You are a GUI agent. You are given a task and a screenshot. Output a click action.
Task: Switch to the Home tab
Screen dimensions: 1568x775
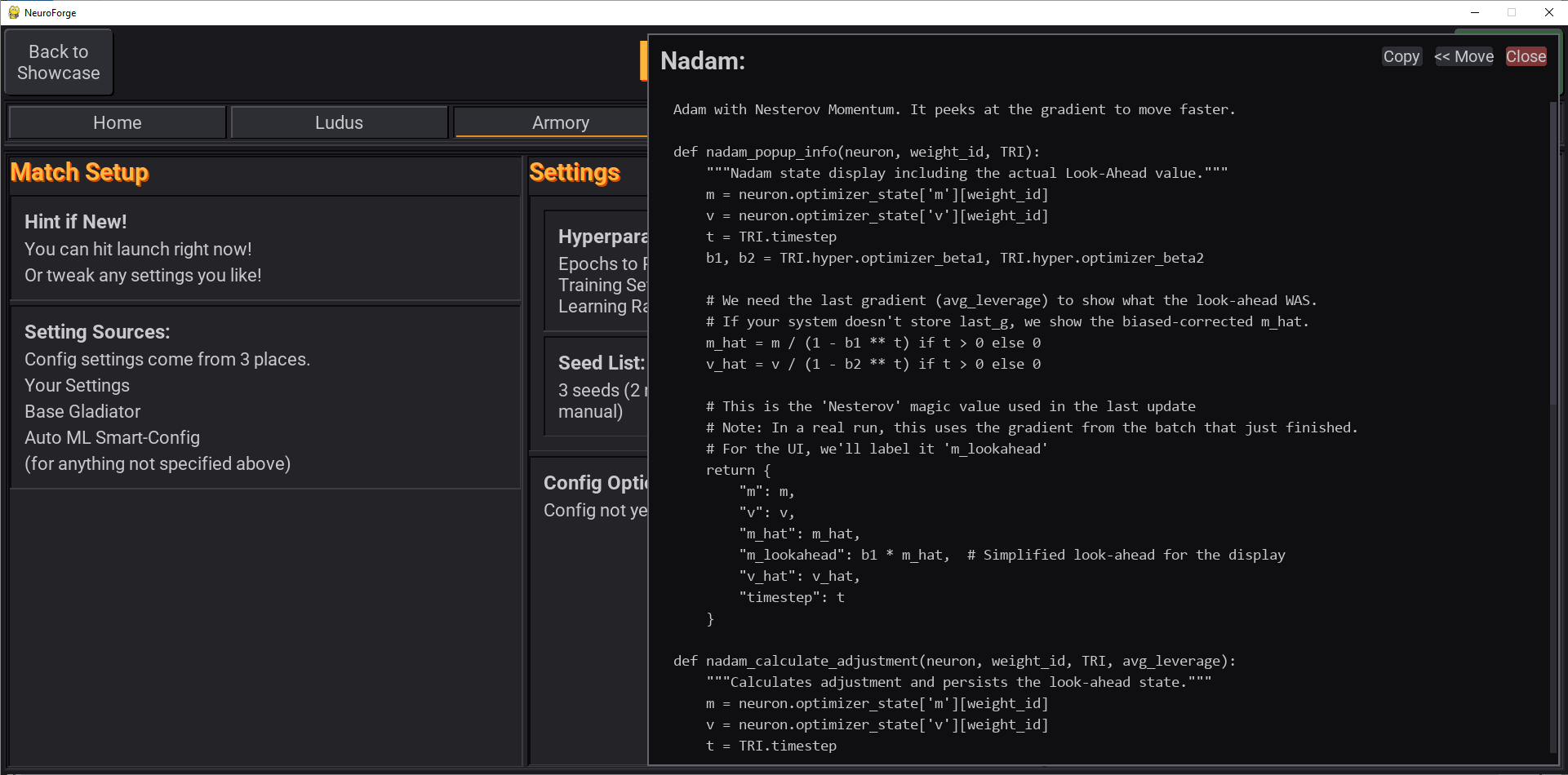118,122
